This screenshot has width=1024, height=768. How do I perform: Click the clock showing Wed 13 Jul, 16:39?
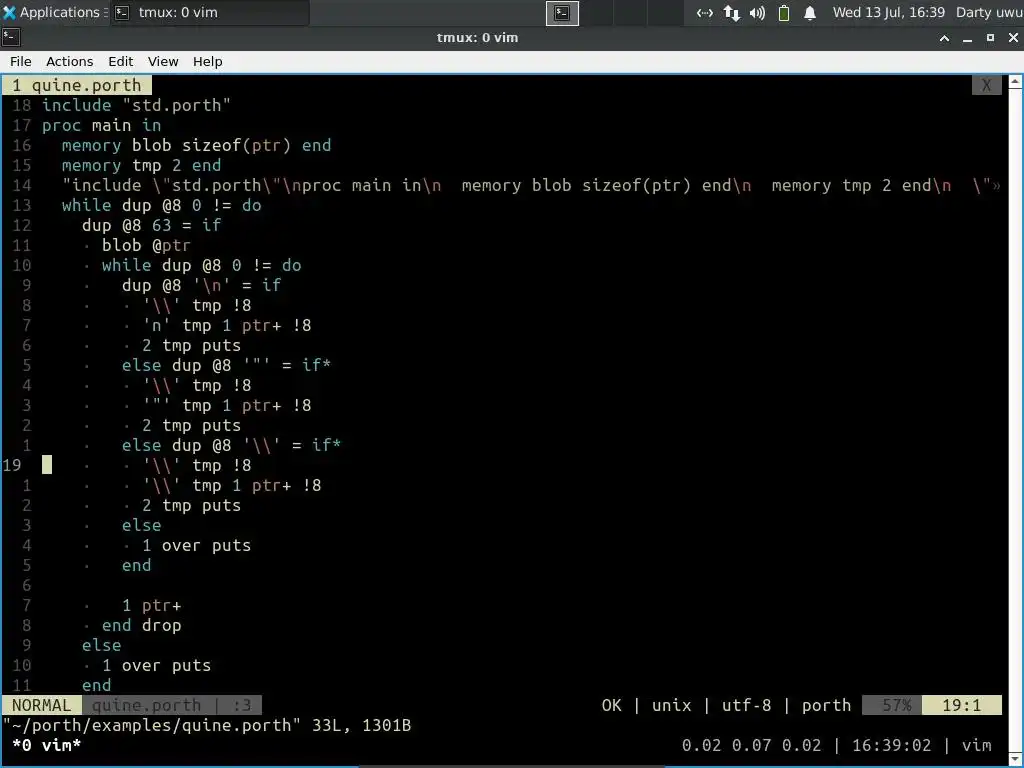tap(889, 12)
